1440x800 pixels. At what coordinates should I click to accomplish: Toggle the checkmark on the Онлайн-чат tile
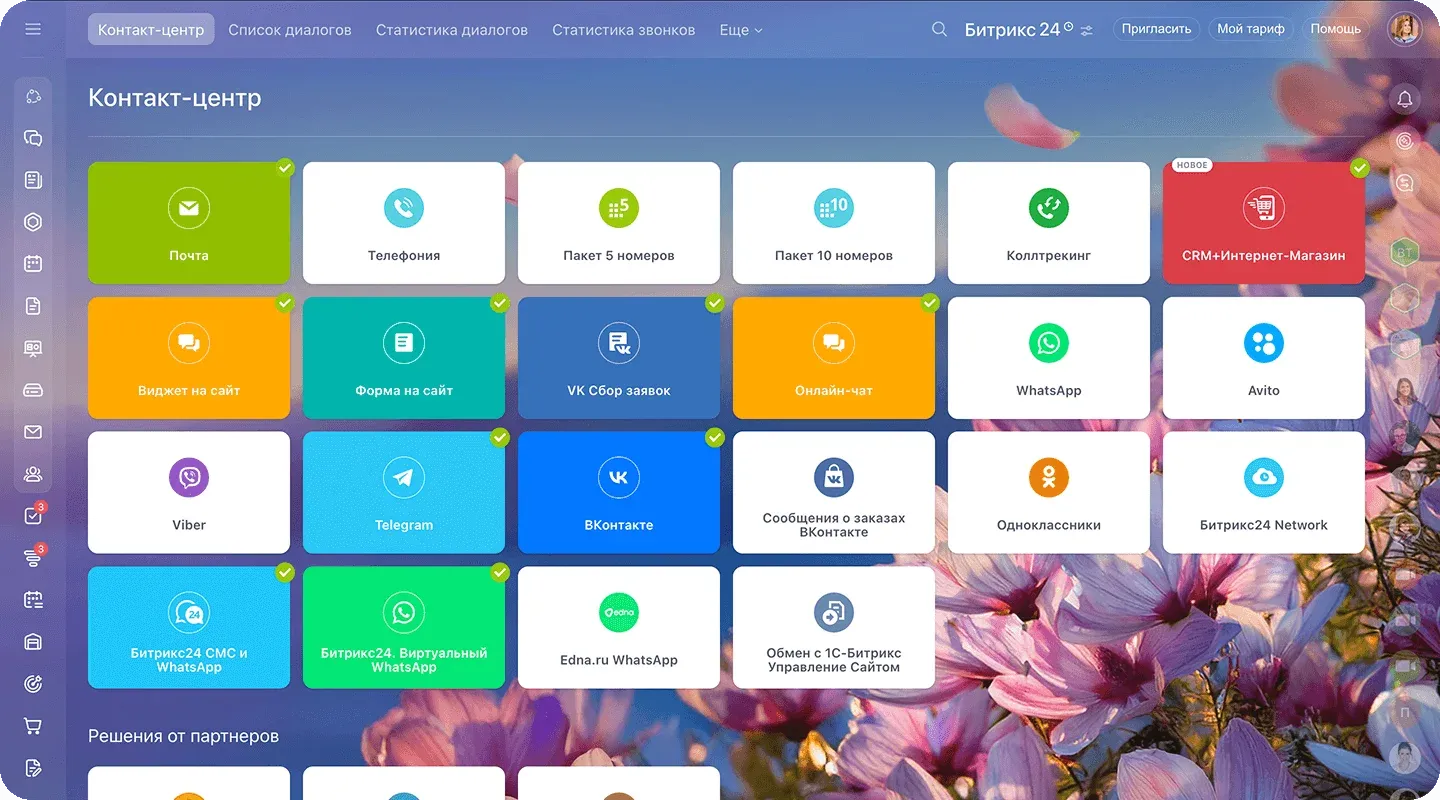tap(930, 303)
